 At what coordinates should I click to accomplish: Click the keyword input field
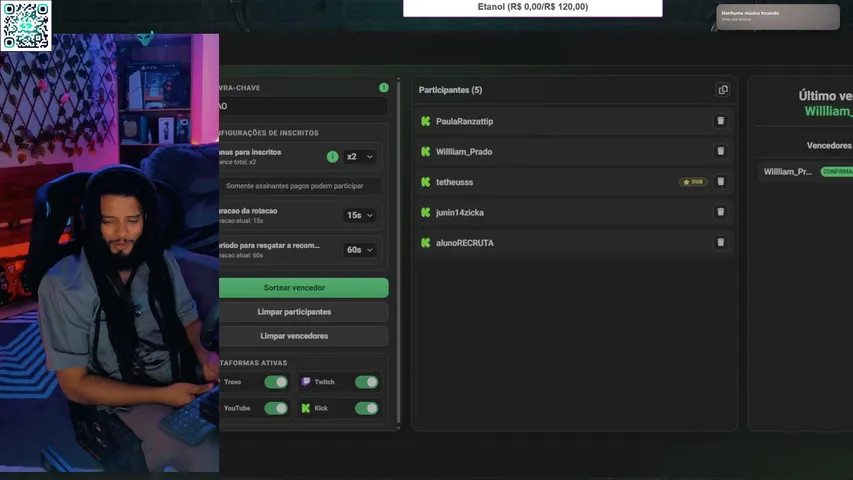coord(304,106)
